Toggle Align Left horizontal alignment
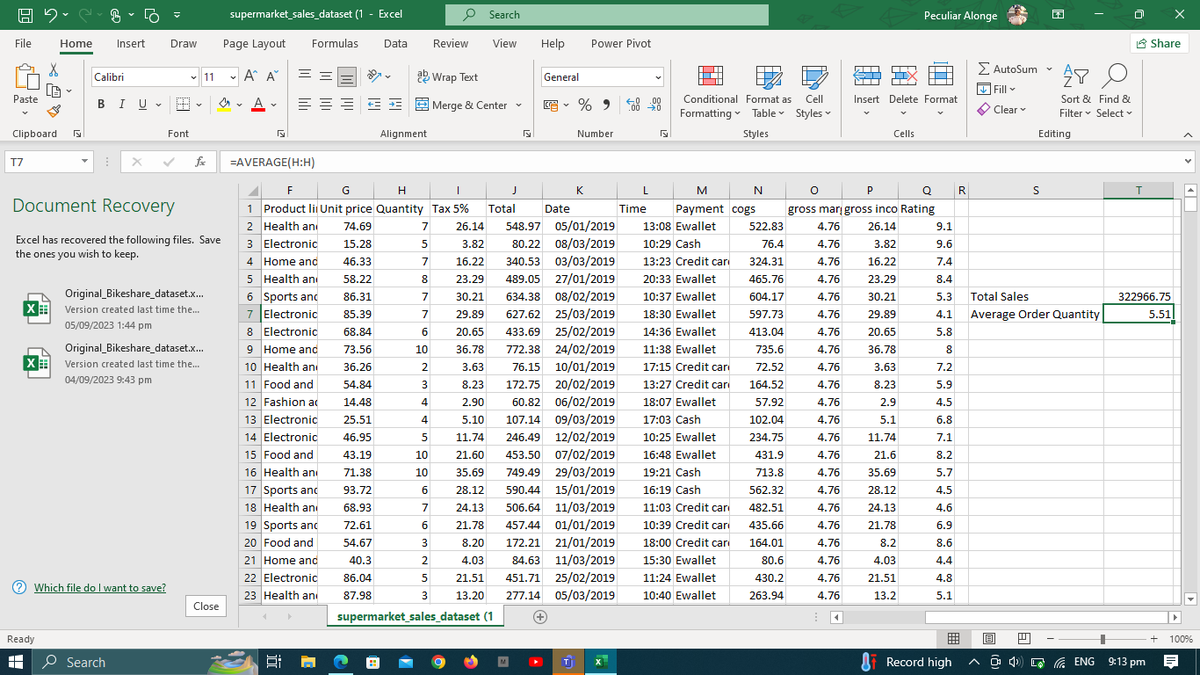Image resolution: width=1200 pixels, height=675 pixels. [306, 105]
